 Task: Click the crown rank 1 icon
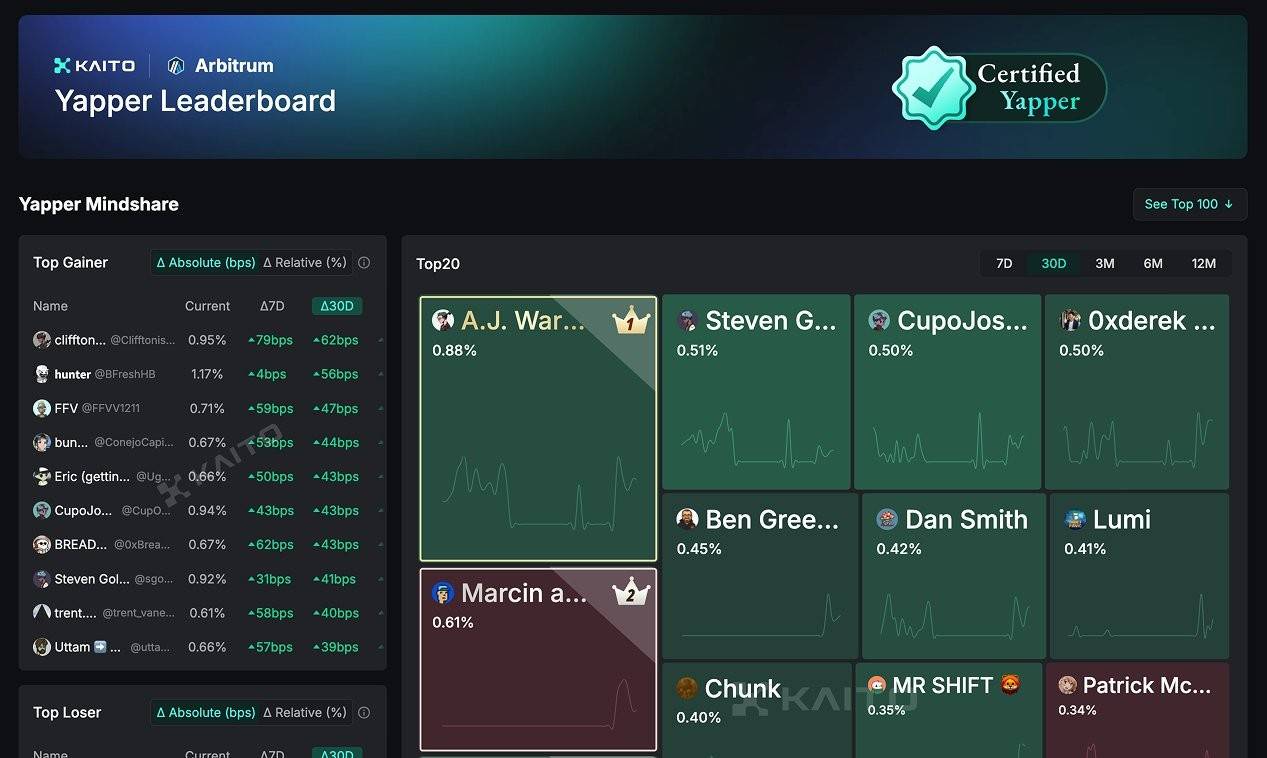(630, 321)
